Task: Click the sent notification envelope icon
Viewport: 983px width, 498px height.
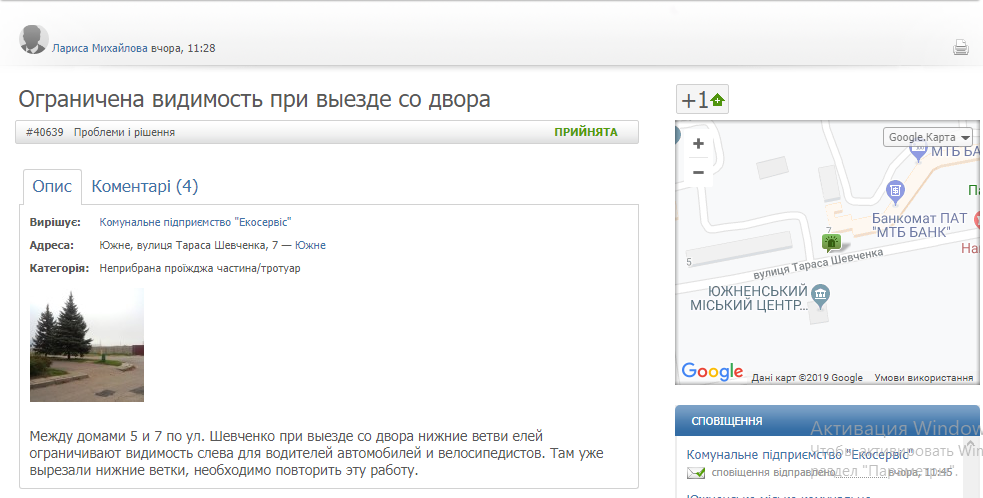Action: tap(696, 473)
